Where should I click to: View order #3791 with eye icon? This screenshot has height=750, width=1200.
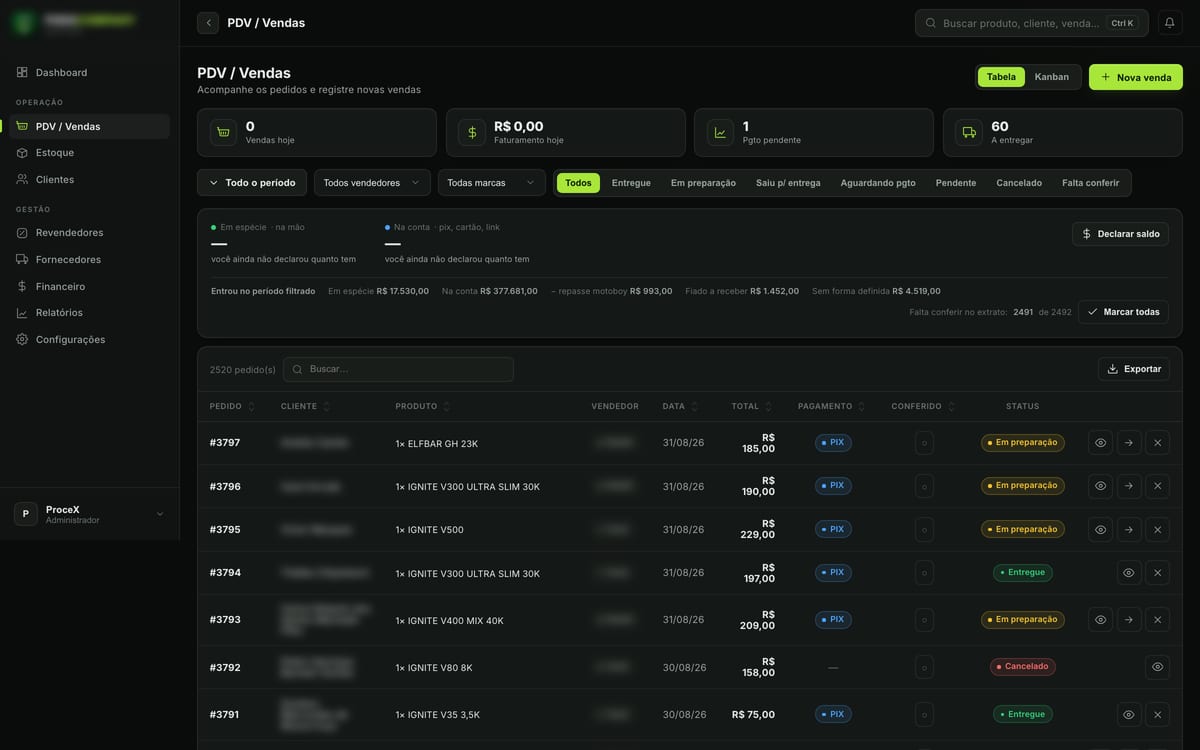[1129, 715]
